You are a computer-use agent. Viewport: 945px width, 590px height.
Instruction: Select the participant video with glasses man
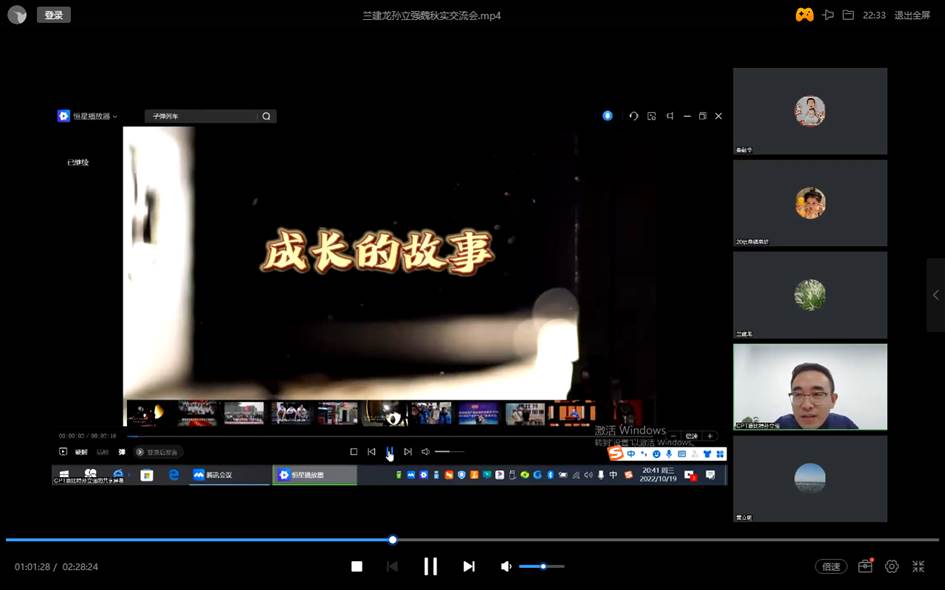pos(810,387)
